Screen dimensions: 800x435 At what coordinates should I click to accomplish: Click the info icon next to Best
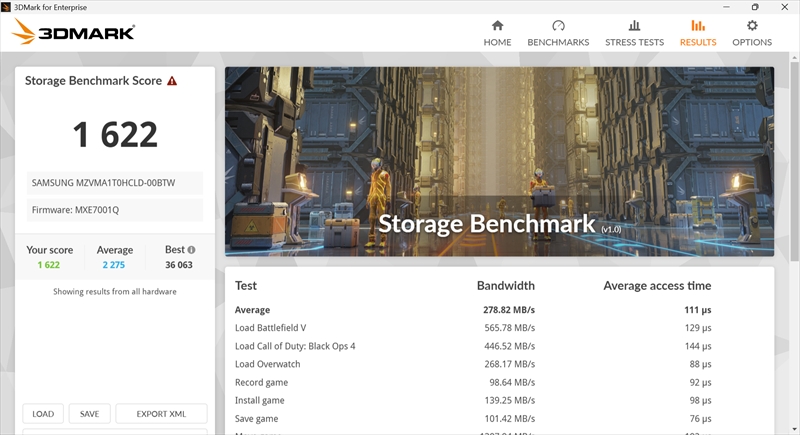pyautogui.click(x=191, y=250)
